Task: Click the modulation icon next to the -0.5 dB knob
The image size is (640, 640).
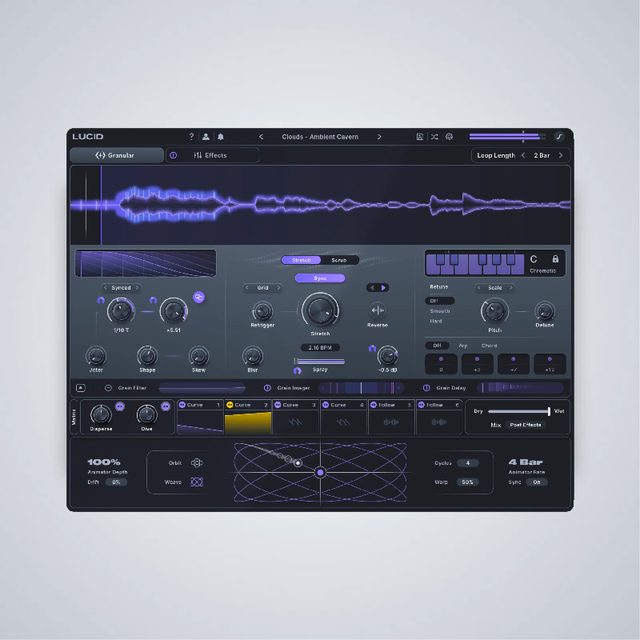Action: click(372, 348)
